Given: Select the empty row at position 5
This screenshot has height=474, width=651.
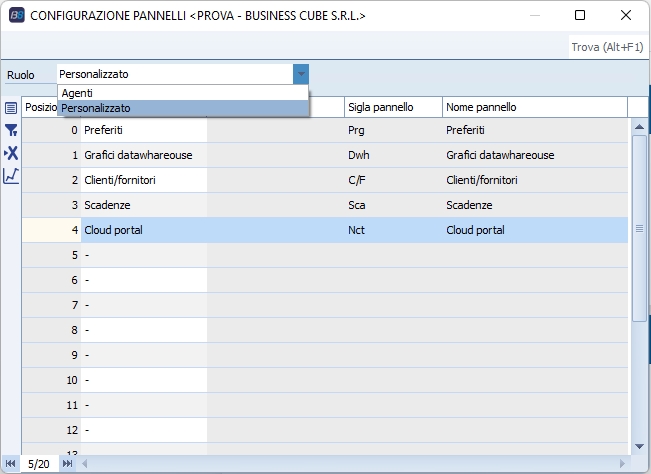Looking at the screenshot, I should pyautogui.click(x=325, y=255).
